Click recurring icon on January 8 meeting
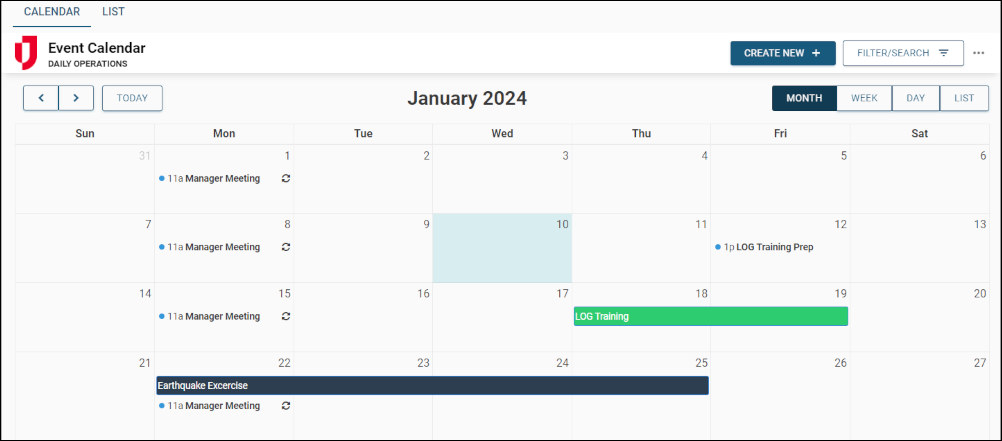The width and height of the screenshot is (1002, 441). coord(286,247)
